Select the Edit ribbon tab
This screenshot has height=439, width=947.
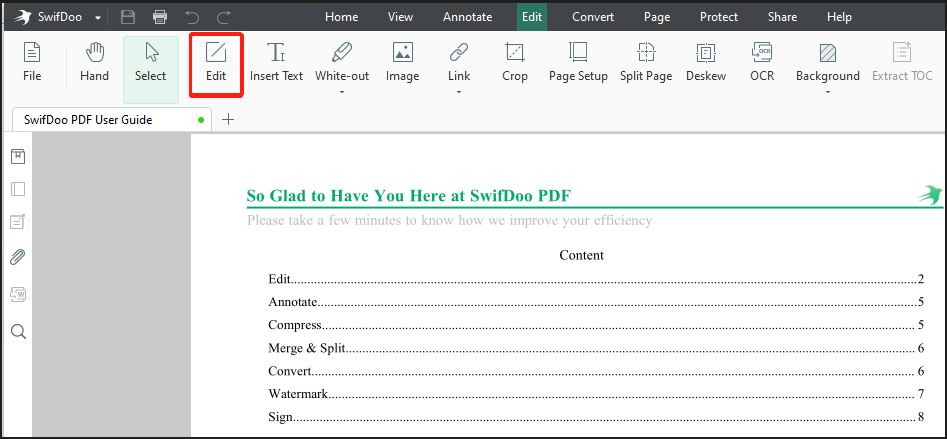[x=532, y=17]
